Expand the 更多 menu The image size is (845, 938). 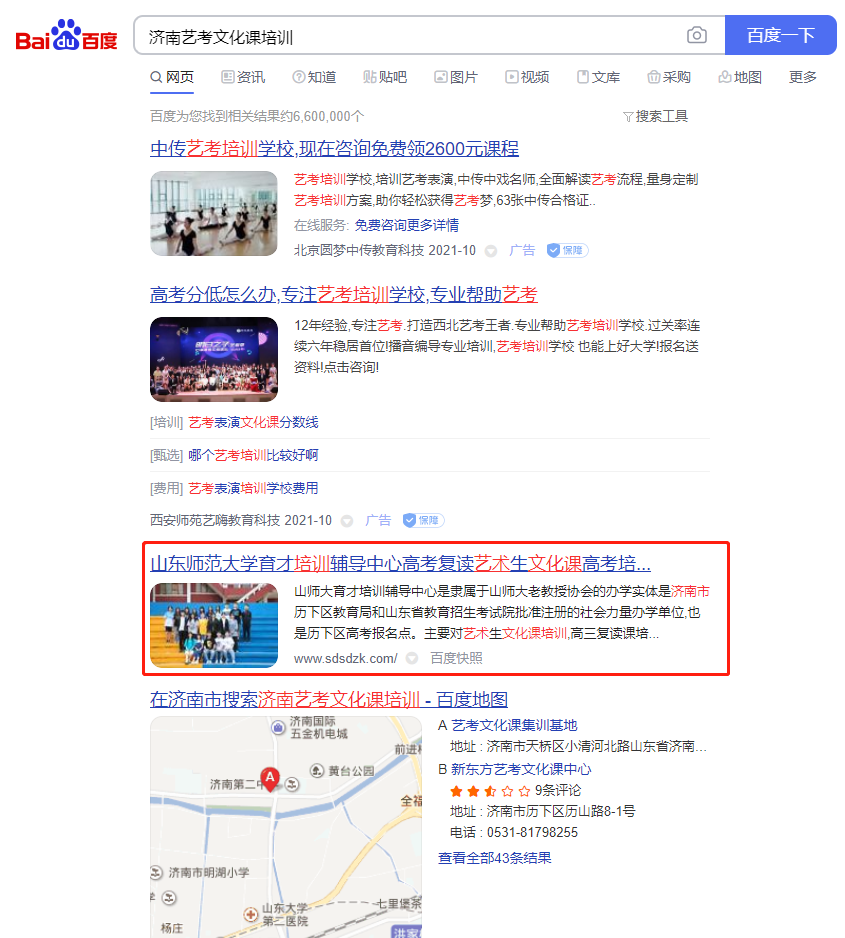(x=803, y=77)
